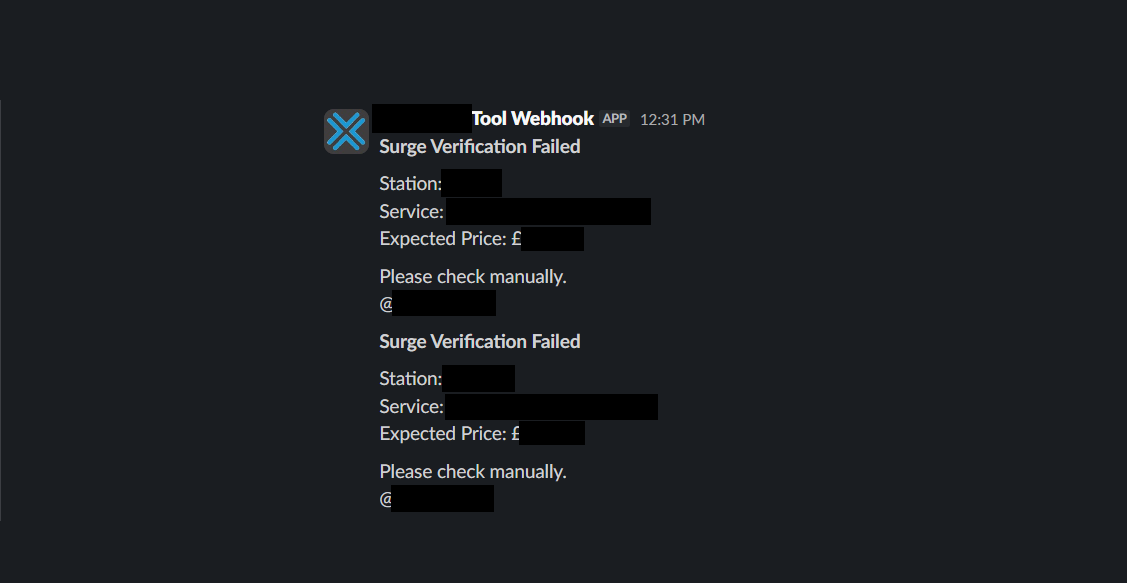Click the second Please check manually line

[x=473, y=472]
